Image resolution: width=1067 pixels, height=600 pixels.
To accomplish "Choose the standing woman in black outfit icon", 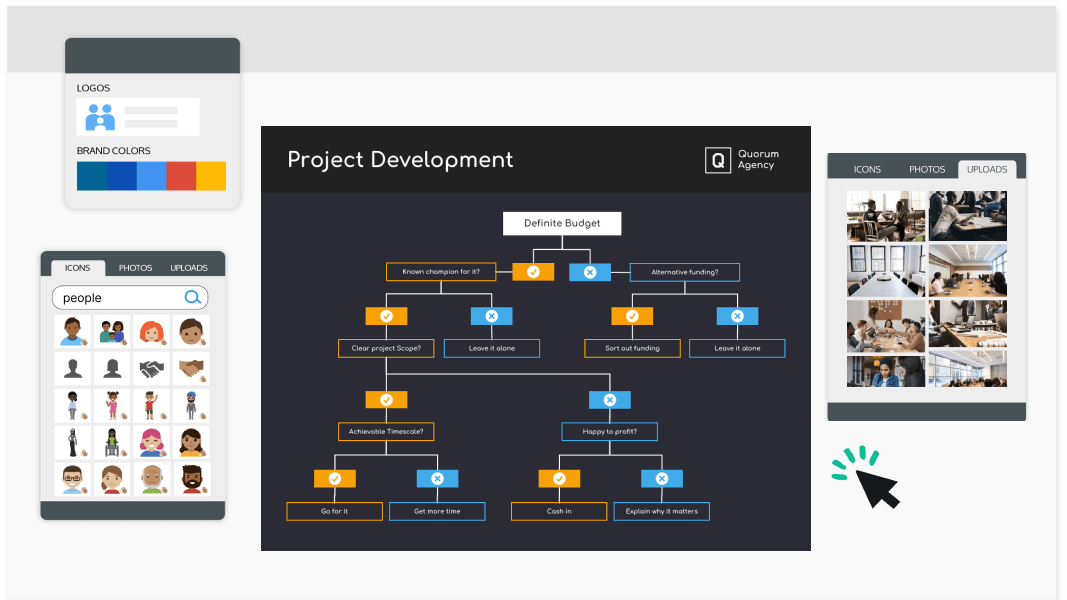I will (73, 441).
